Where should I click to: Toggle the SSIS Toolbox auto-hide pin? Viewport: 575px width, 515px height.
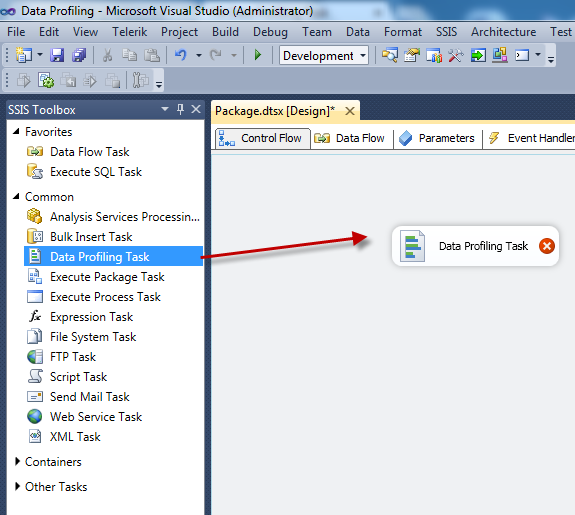point(180,109)
